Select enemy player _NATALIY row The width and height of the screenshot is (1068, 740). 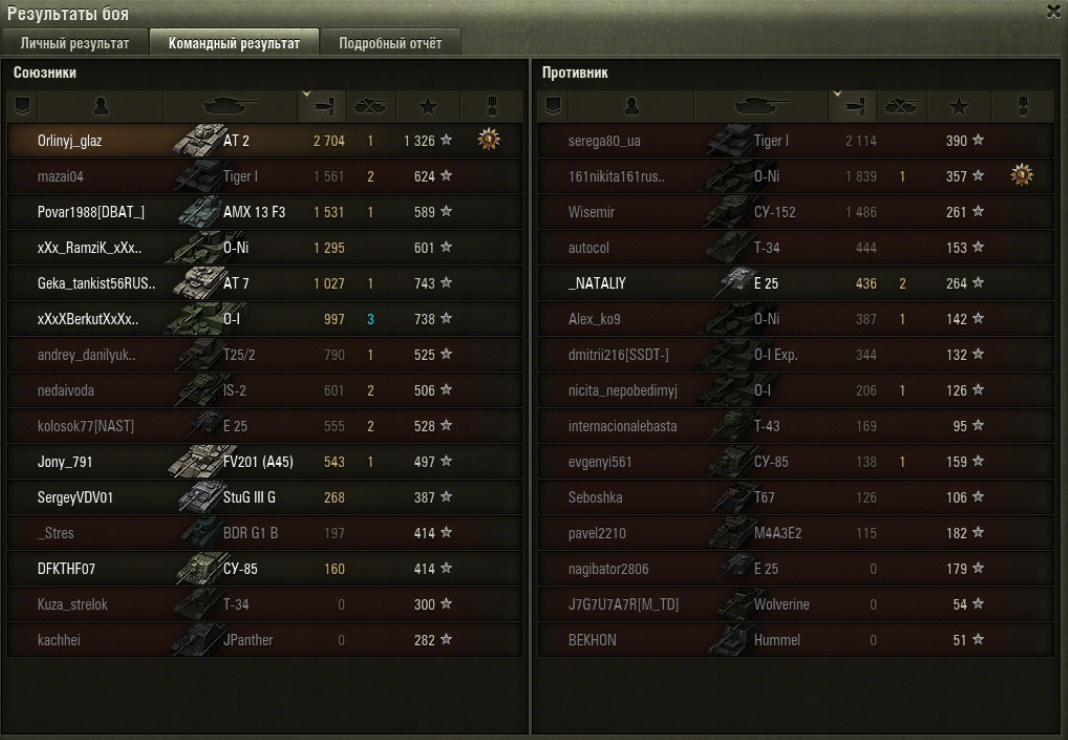796,283
